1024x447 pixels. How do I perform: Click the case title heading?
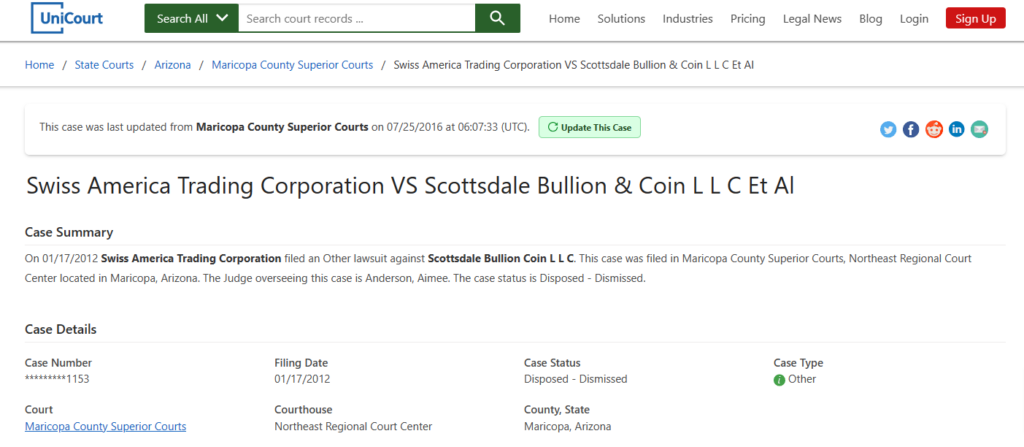(x=410, y=186)
